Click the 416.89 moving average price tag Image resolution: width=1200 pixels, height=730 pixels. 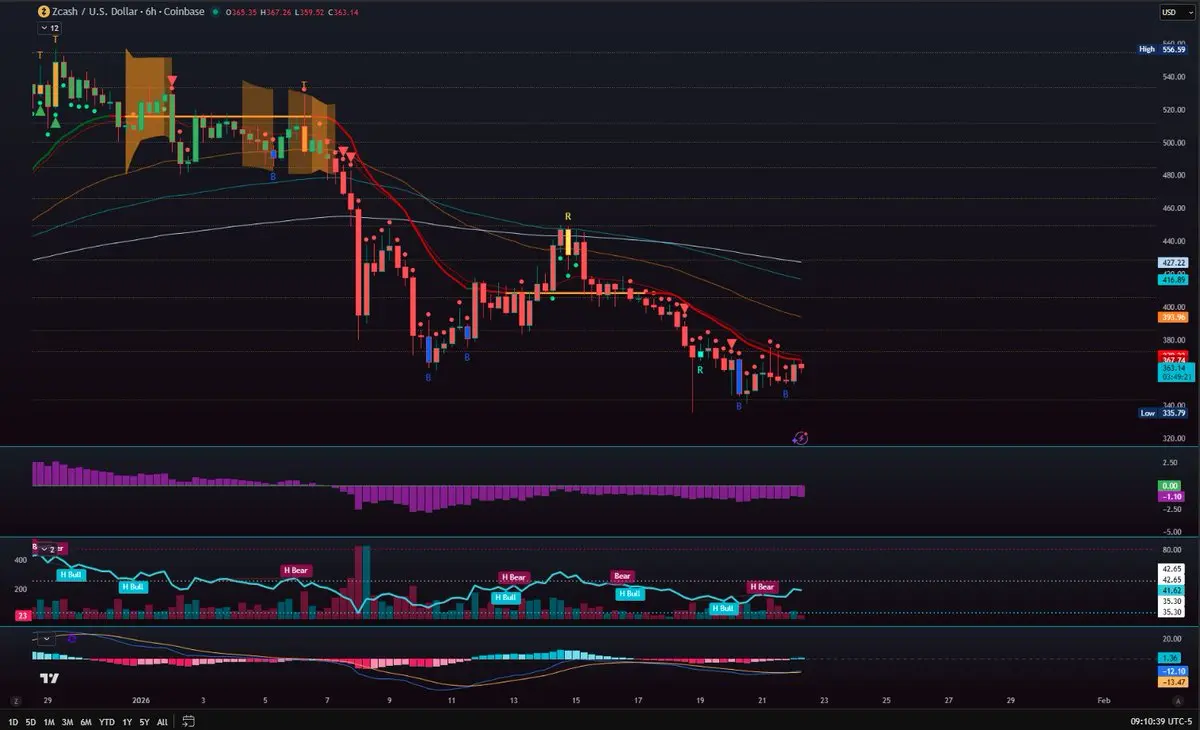point(1172,281)
